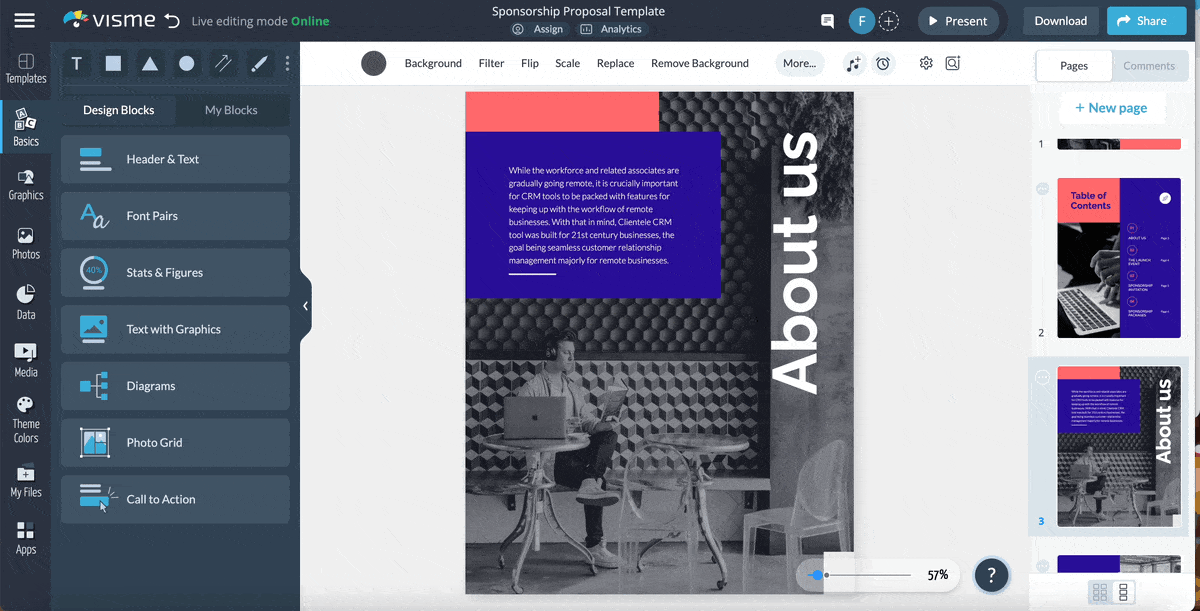Select the Table of Contents page thumbnail
The image size is (1200, 611).
coord(1118,258)
